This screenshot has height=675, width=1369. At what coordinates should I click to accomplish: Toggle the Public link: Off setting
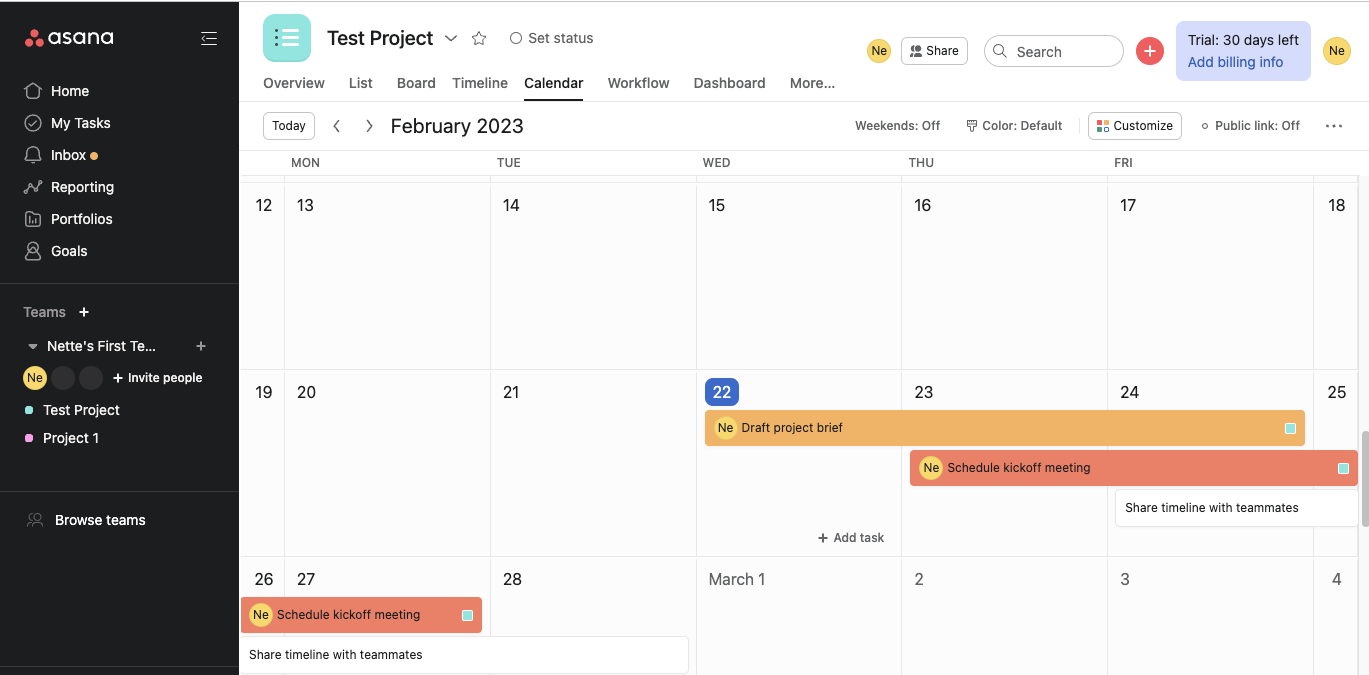pyautogui.click(x=1250, y=126)
